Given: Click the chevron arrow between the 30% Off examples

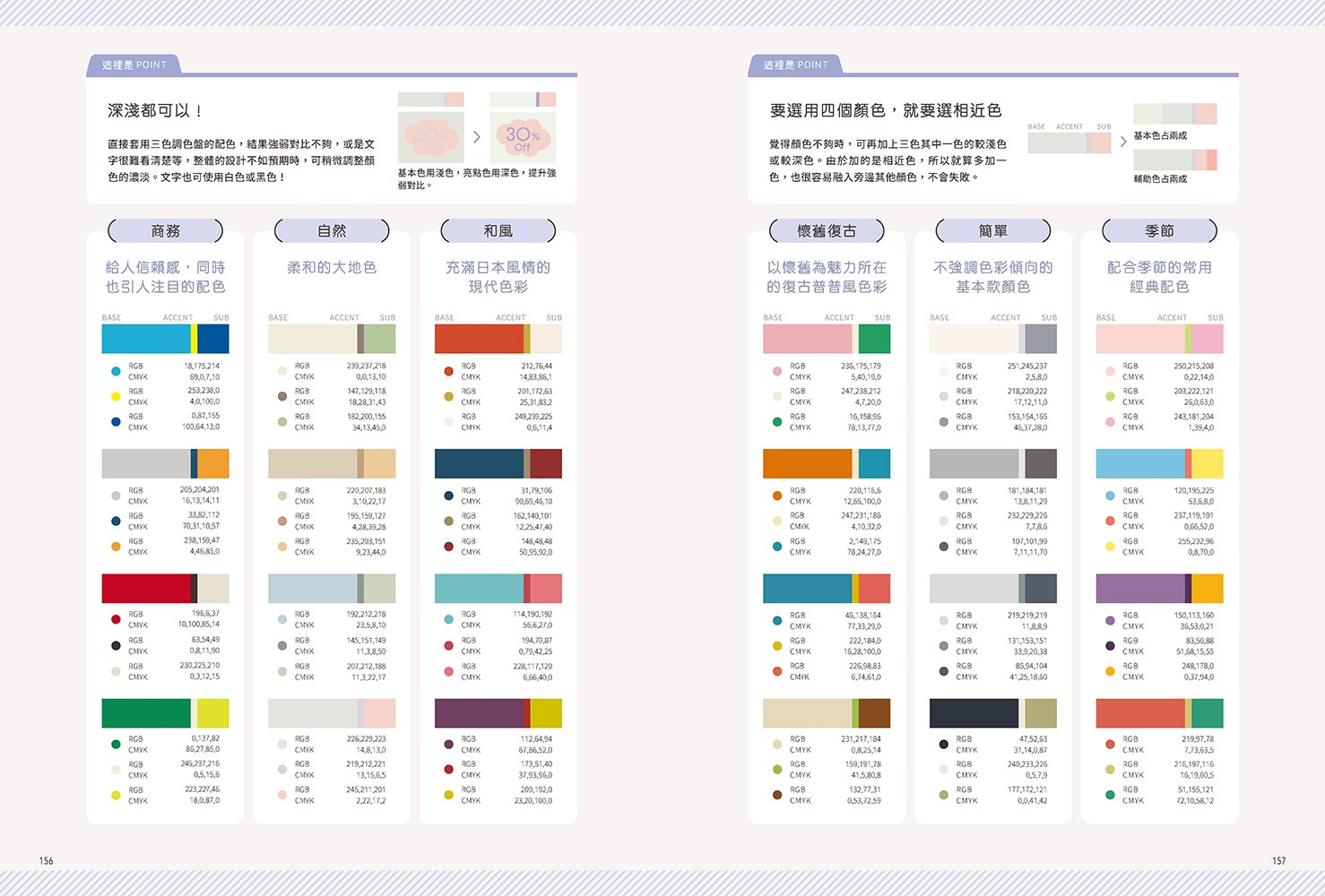Looking at the screenshot, I should click(x=477, y=137).
